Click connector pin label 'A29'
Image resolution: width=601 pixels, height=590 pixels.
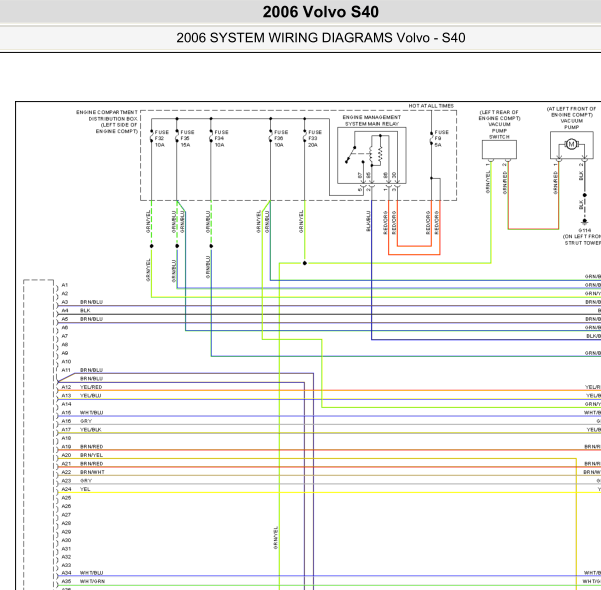66,532
